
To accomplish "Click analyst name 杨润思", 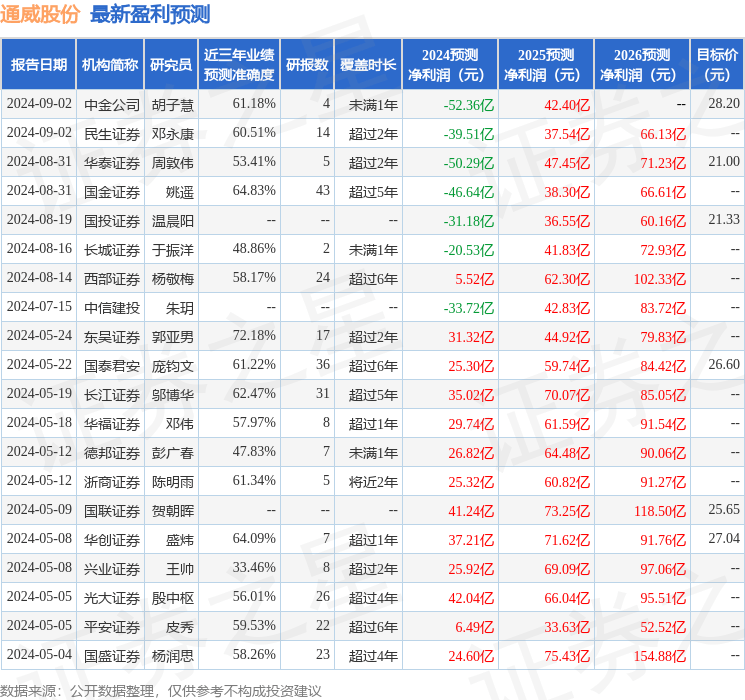I will click(x=172, y=655).
